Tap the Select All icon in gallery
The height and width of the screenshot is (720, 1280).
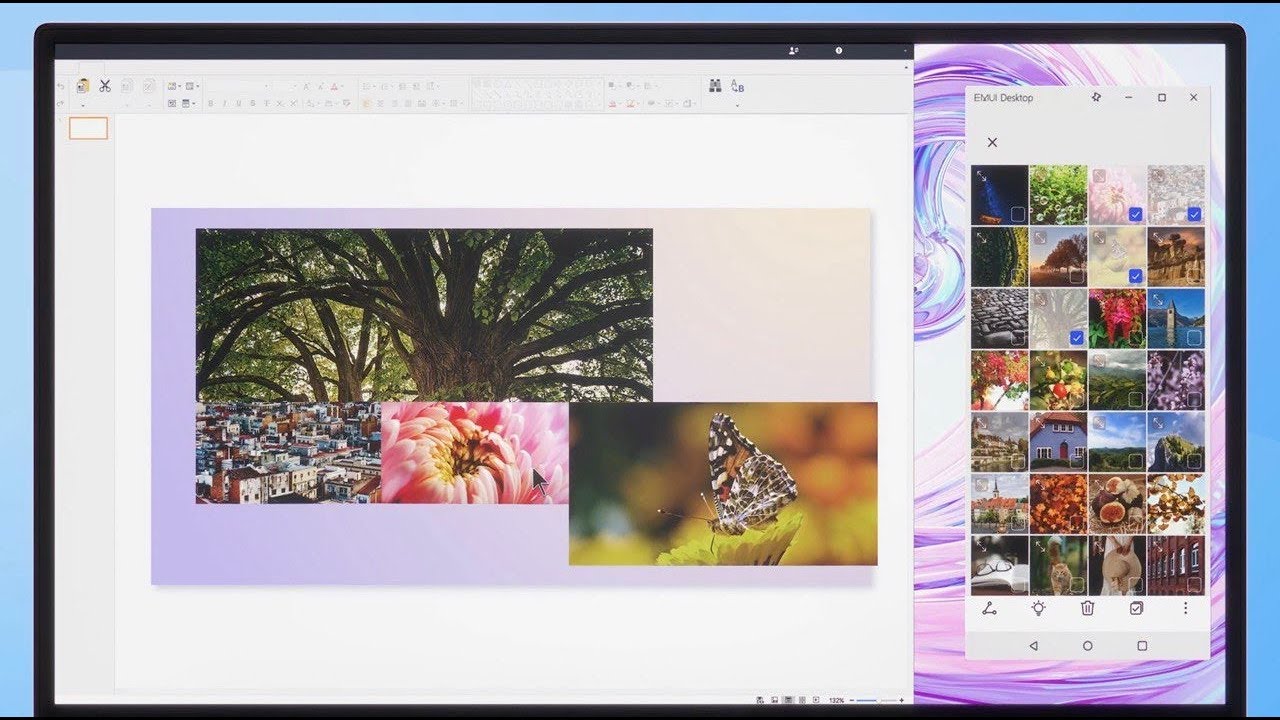(x=1136, y=608)
